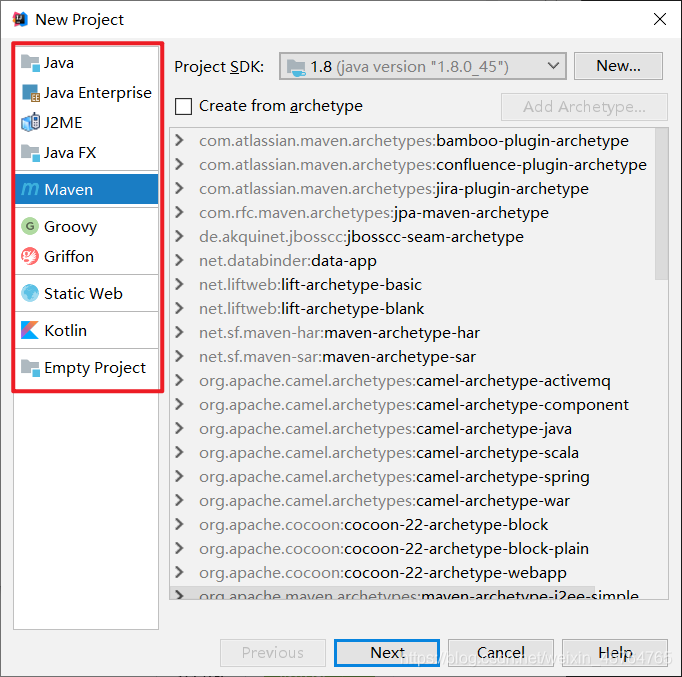
Task: Click the Static Web globe icon
Action: tap(30, 293)
